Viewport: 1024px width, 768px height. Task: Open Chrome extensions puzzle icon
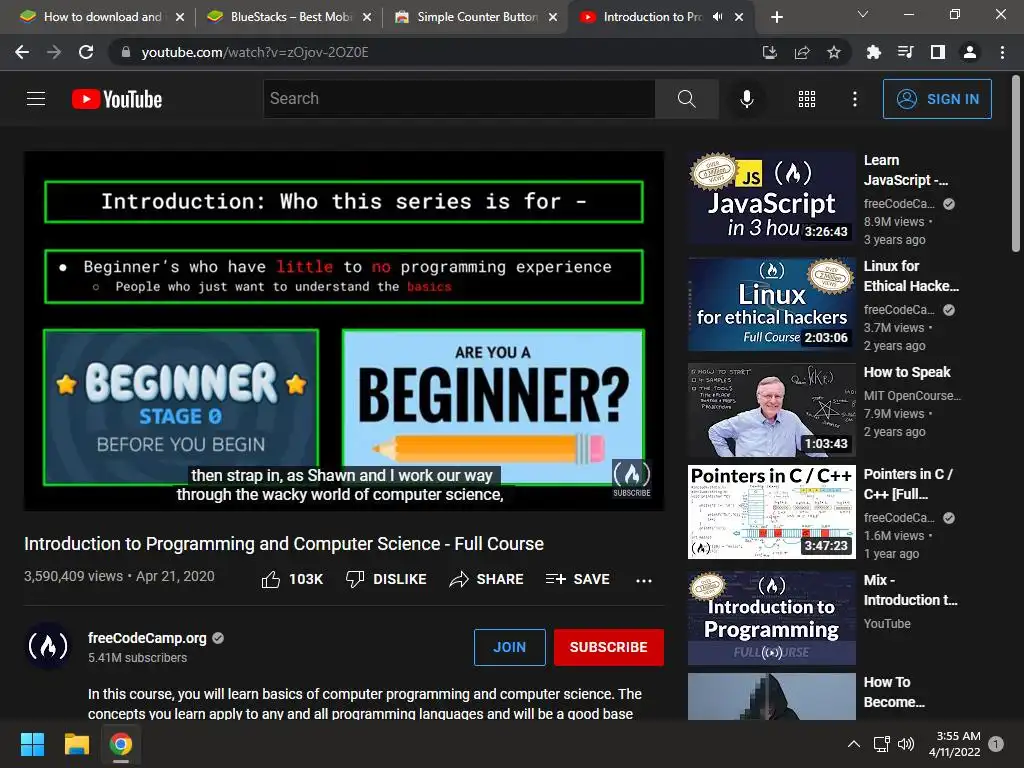click(x=873, y=52)
